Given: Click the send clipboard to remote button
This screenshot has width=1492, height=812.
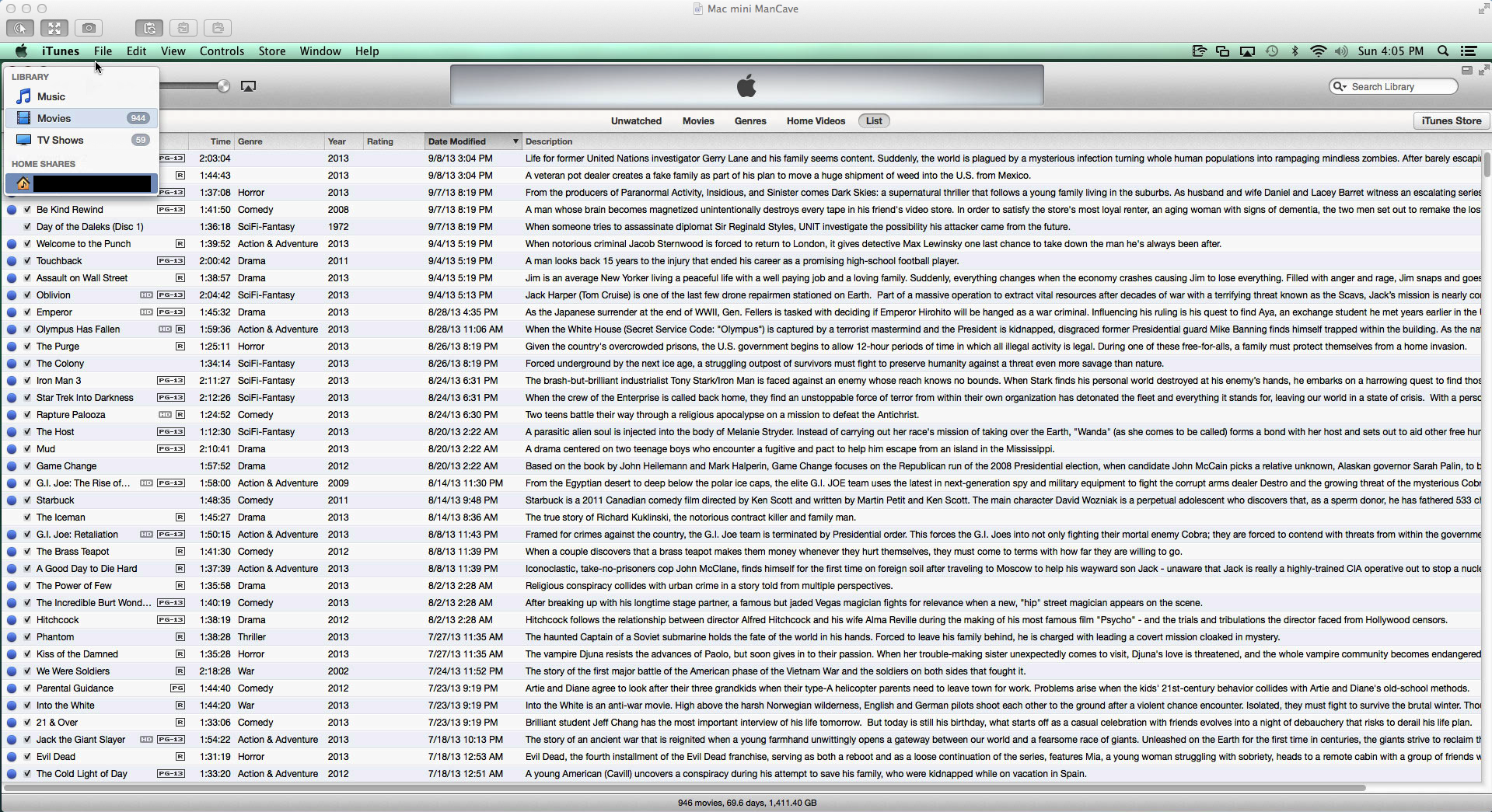Looking at the screenshot, I should point(218,28).
